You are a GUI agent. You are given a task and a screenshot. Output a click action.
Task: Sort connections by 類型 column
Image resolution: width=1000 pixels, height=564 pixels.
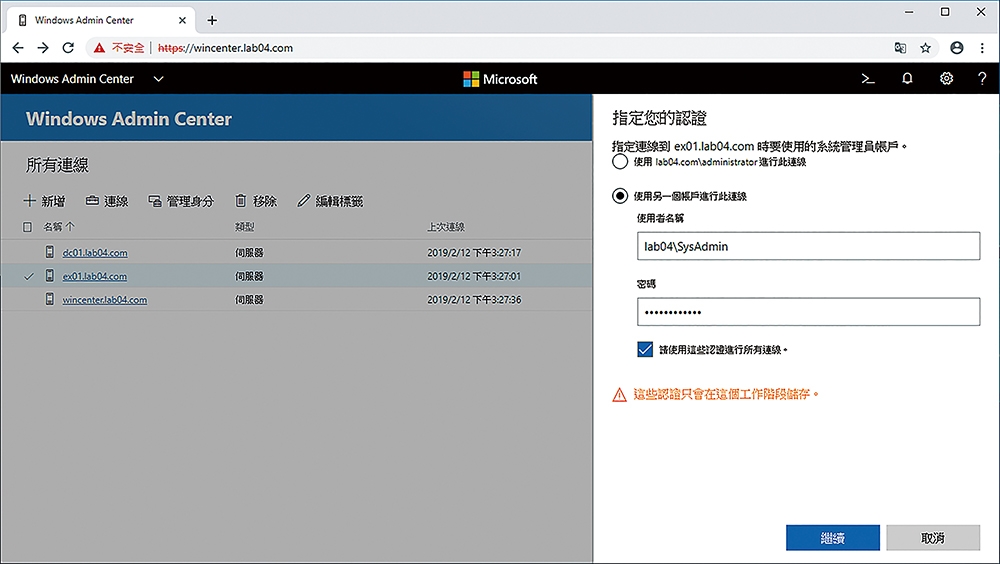[245, 226]
